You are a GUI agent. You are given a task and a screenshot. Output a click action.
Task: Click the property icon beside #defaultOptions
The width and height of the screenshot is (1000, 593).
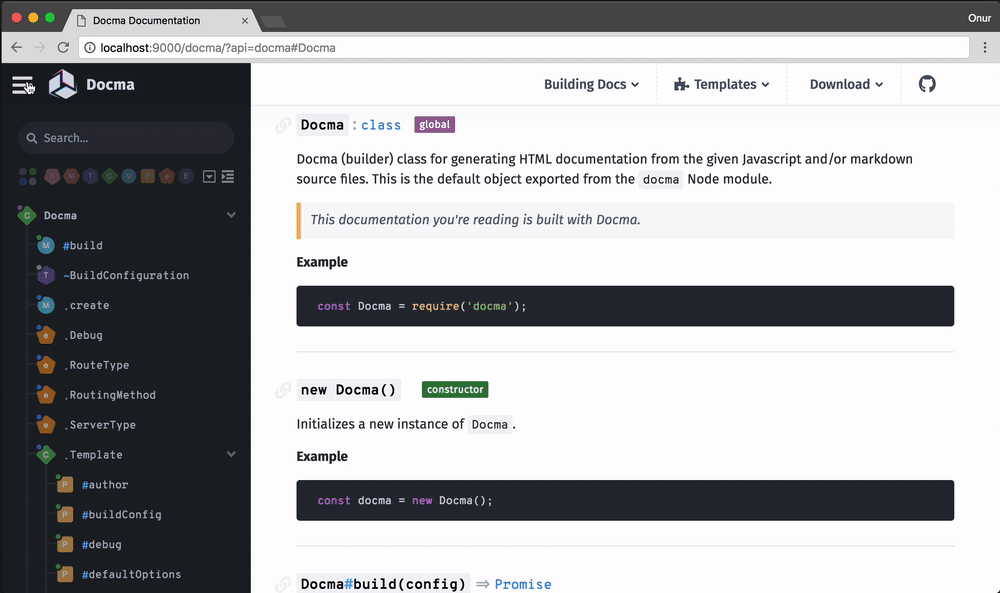[64, 575]
